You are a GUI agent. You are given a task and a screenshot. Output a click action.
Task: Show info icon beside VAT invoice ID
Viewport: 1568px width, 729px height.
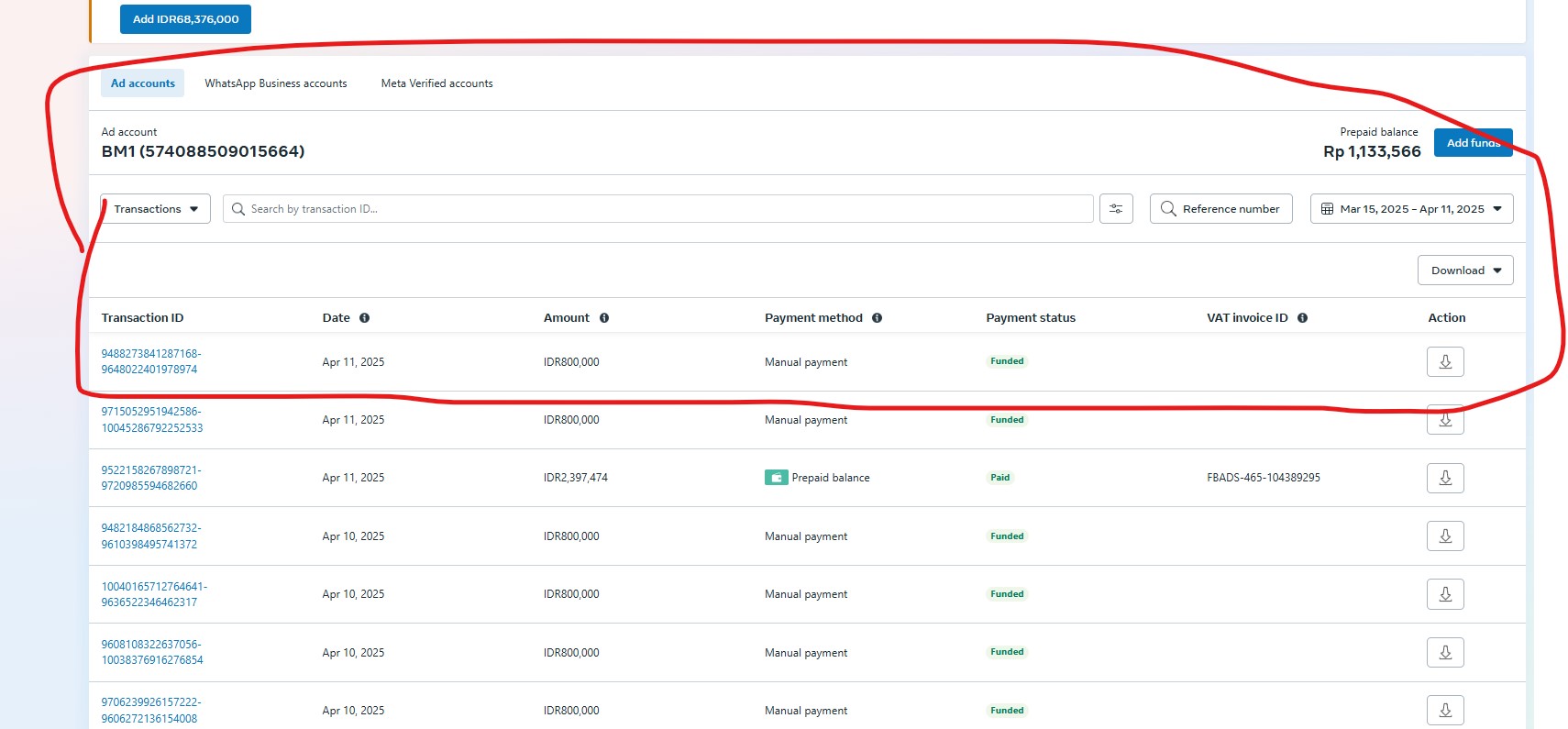[1302, 318]
